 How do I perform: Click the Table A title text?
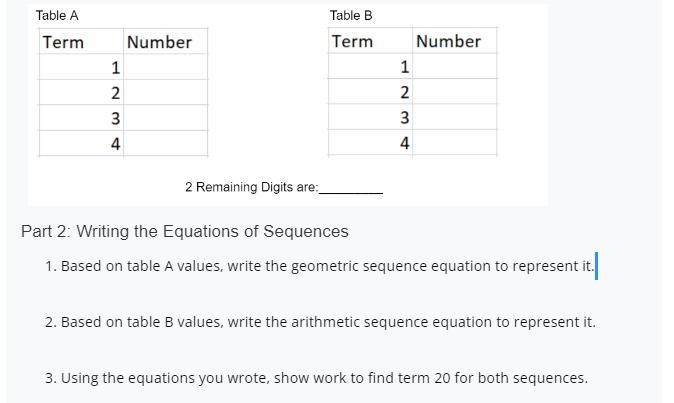click(57, 15)
